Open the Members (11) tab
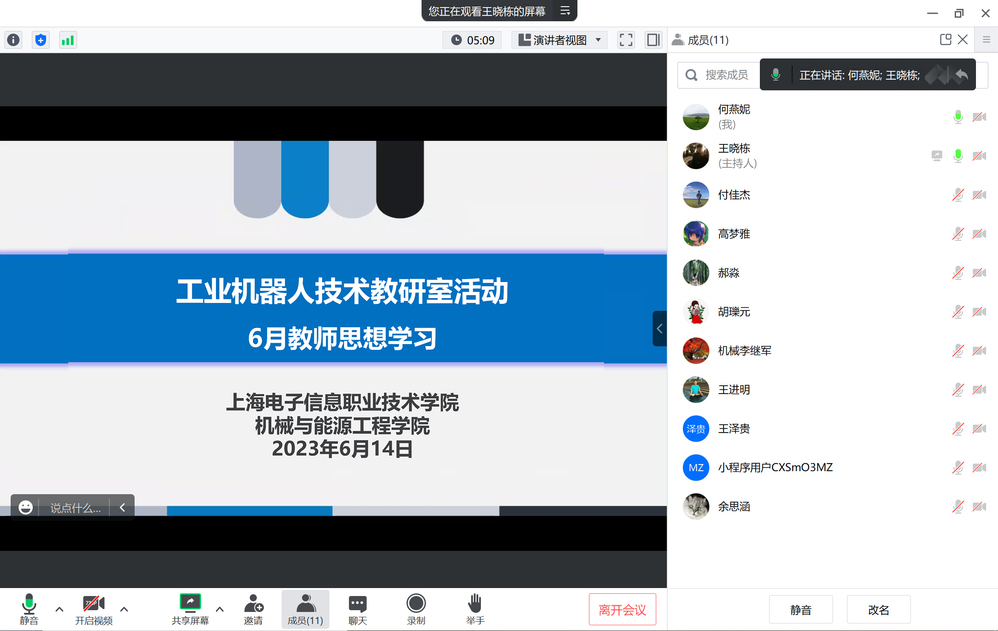 [x=305, y=608]
